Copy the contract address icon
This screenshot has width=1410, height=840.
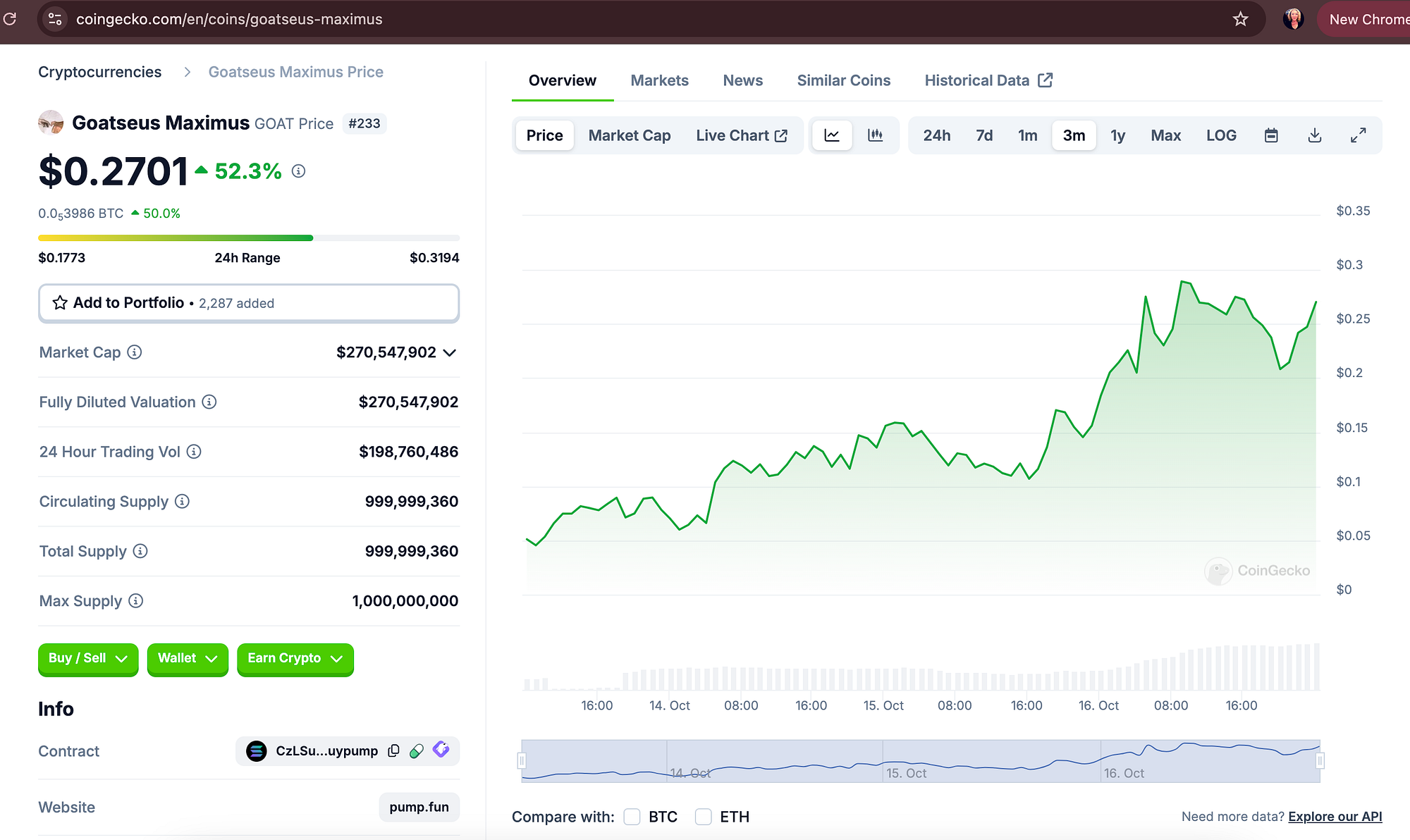[x=393, y=751]
